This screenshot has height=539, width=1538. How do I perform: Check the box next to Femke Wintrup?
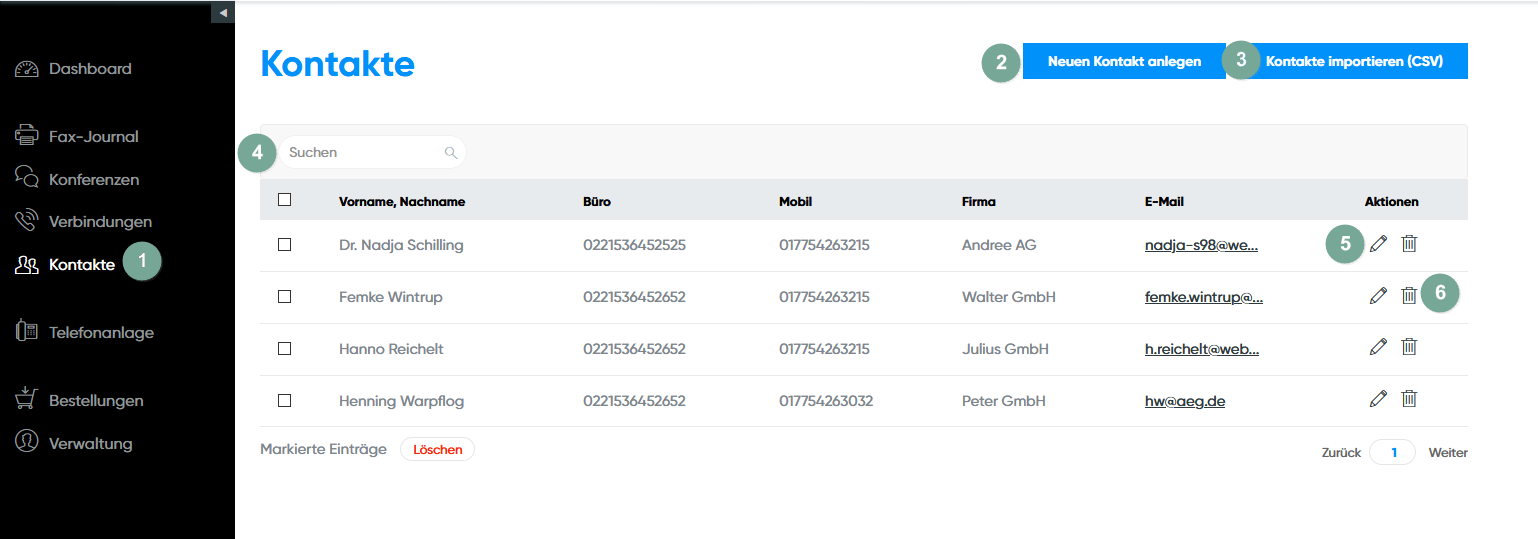tap(285, 297)
